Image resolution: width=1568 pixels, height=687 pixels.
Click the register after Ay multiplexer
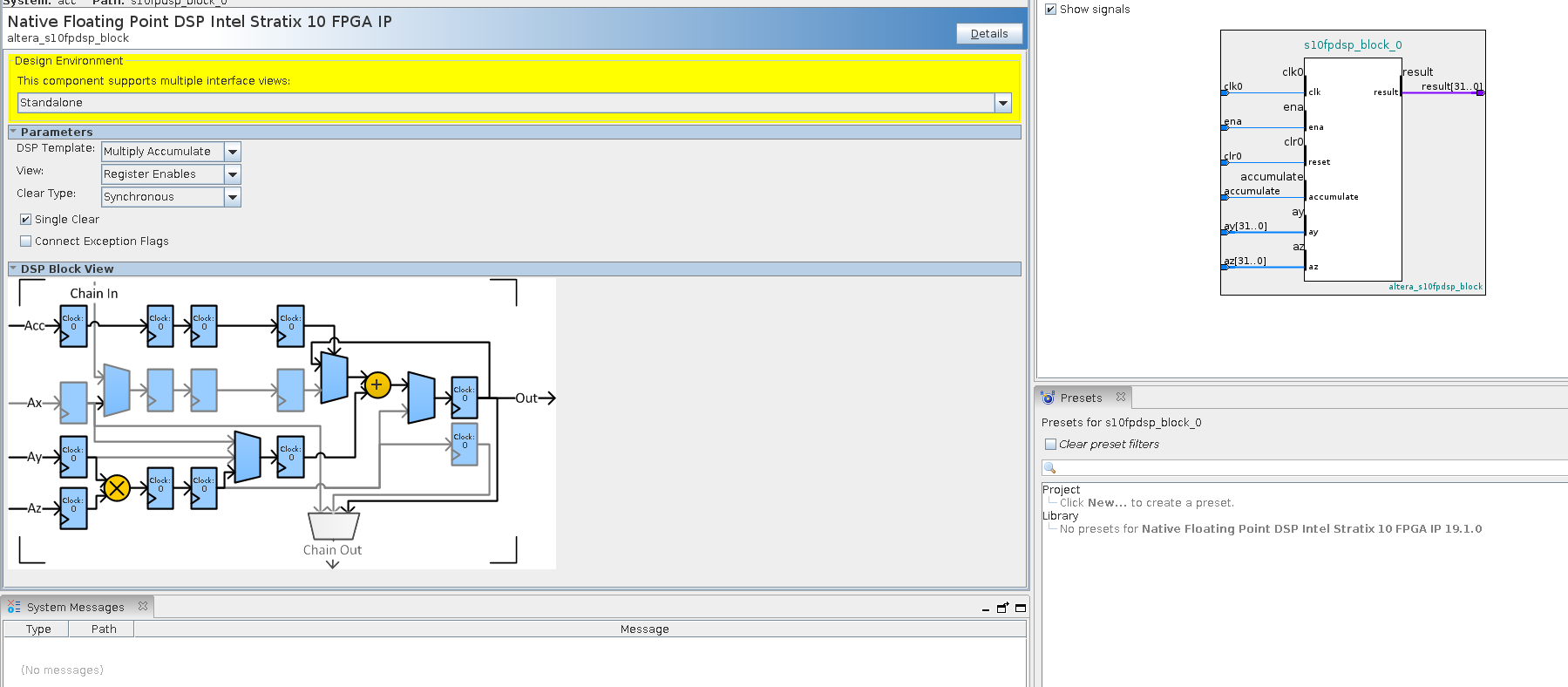point(291,457)
